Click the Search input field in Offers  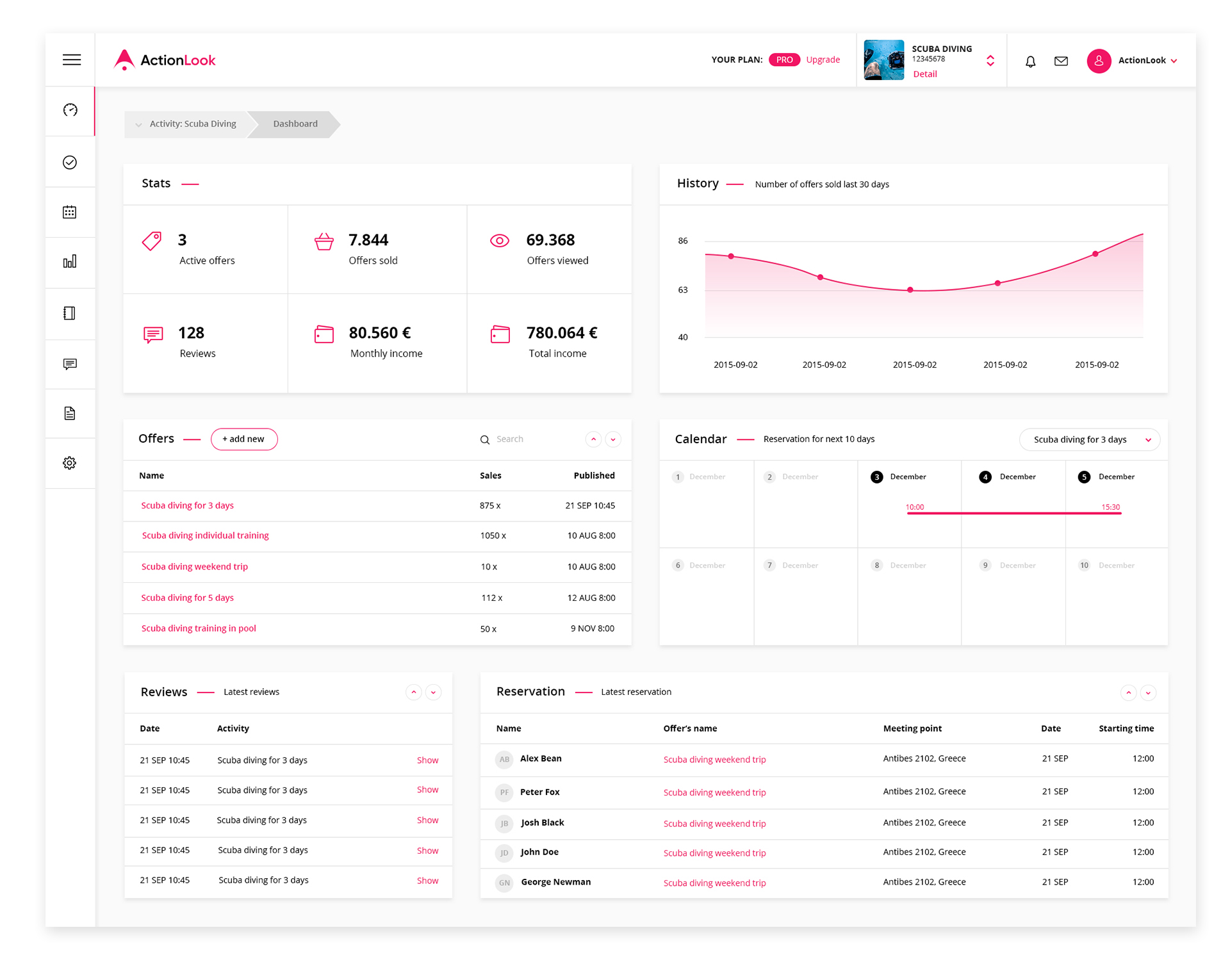point(525,438)
